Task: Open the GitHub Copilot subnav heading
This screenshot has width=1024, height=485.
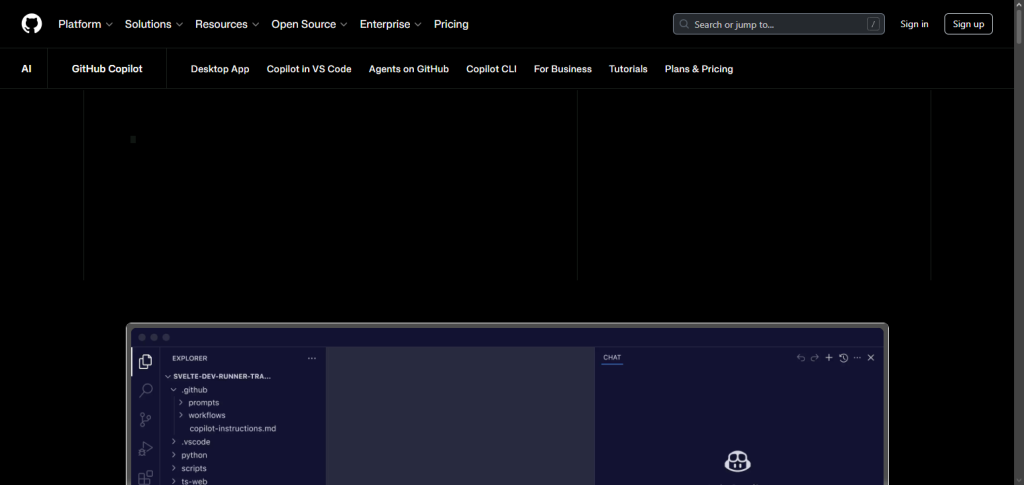Action: pos(107,69)
